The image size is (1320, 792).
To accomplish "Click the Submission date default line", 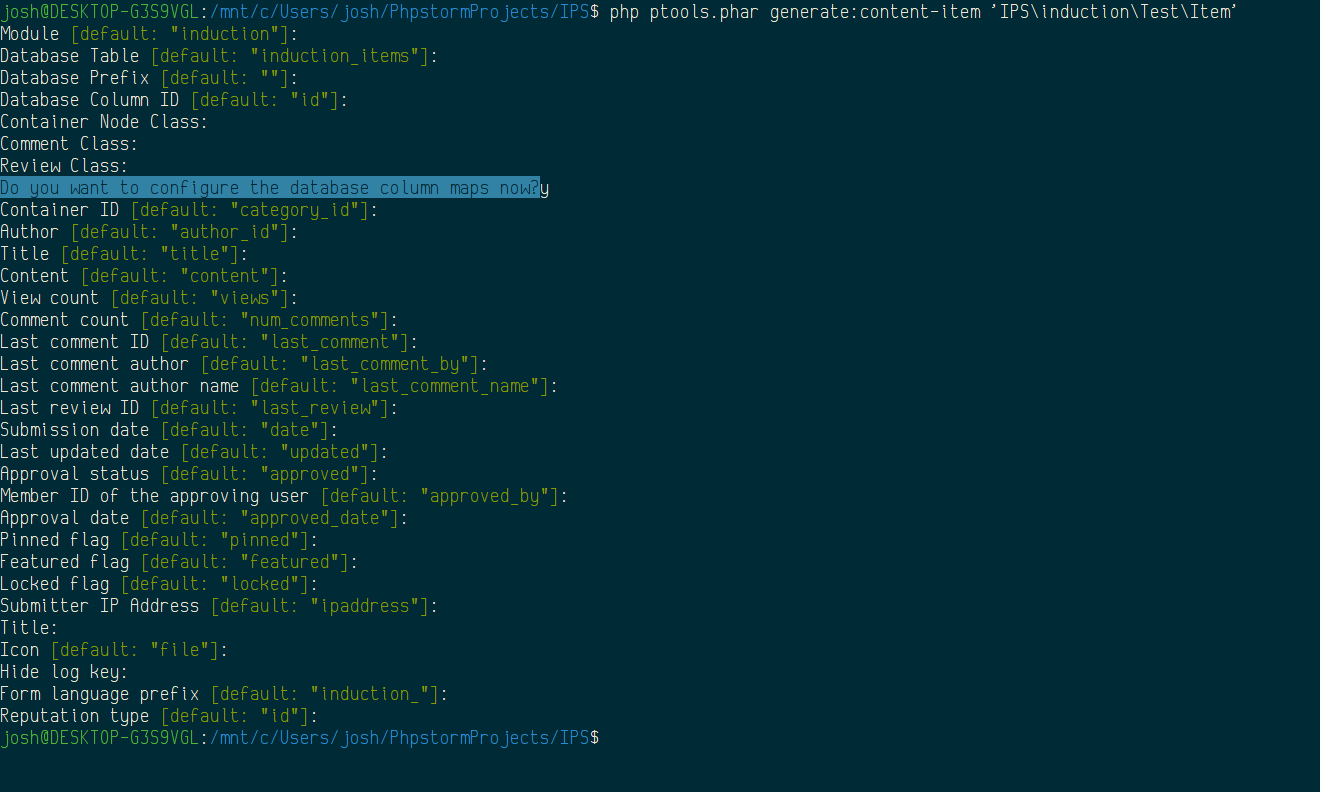I will 169,430.
